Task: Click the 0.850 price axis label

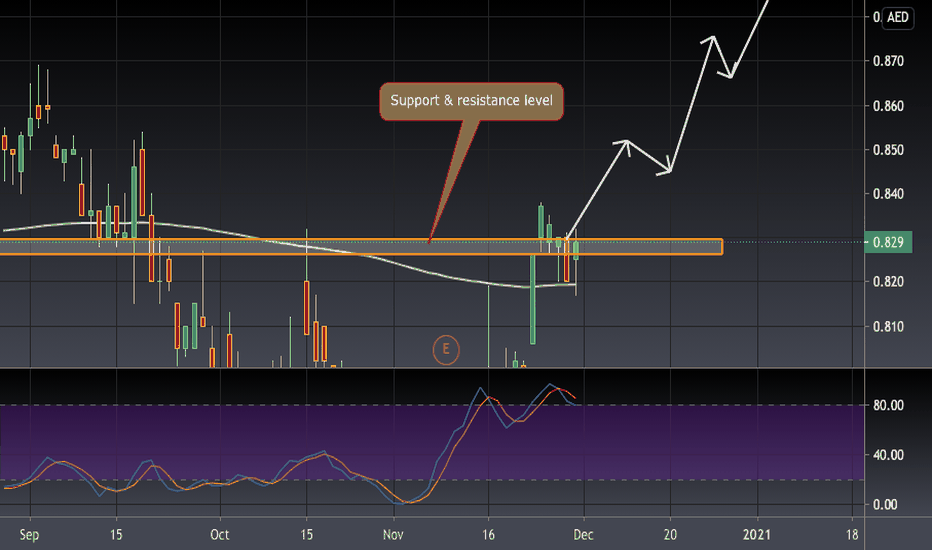Action: tap(888, 150)
